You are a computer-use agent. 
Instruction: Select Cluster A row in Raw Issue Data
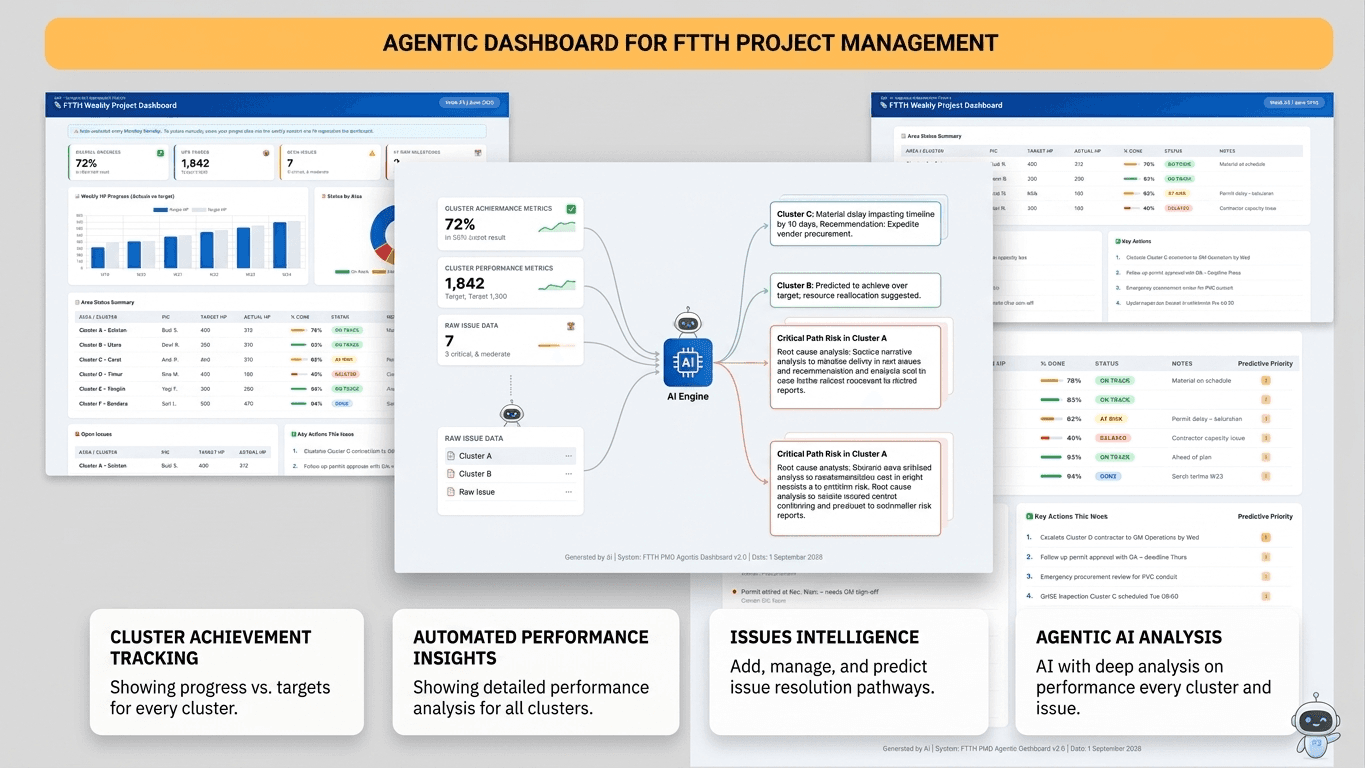click(510, 456)
